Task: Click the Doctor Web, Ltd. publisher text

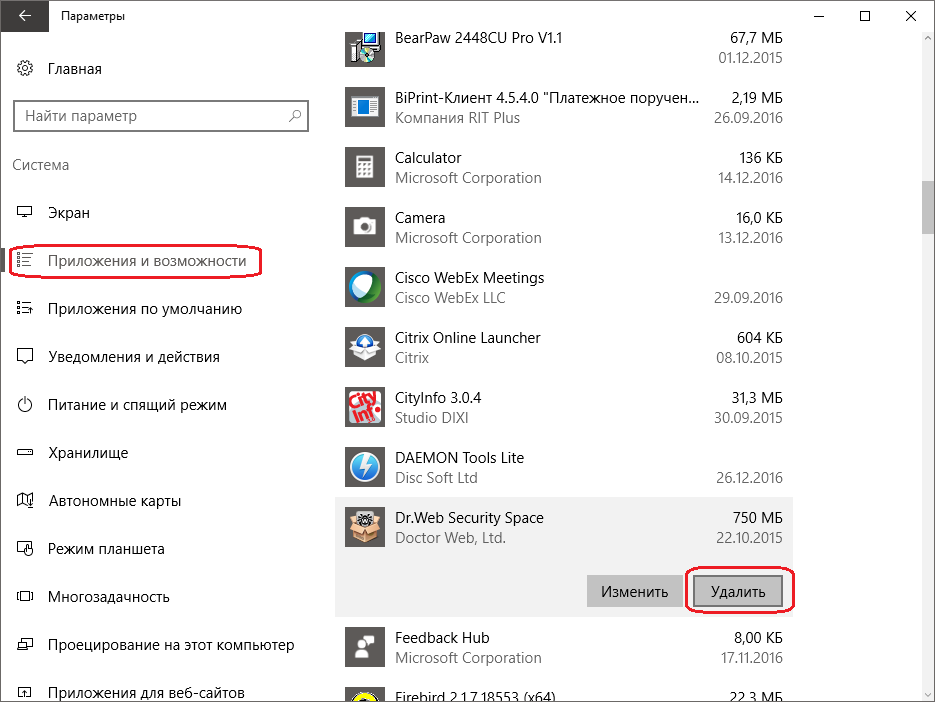Action: 450,538
